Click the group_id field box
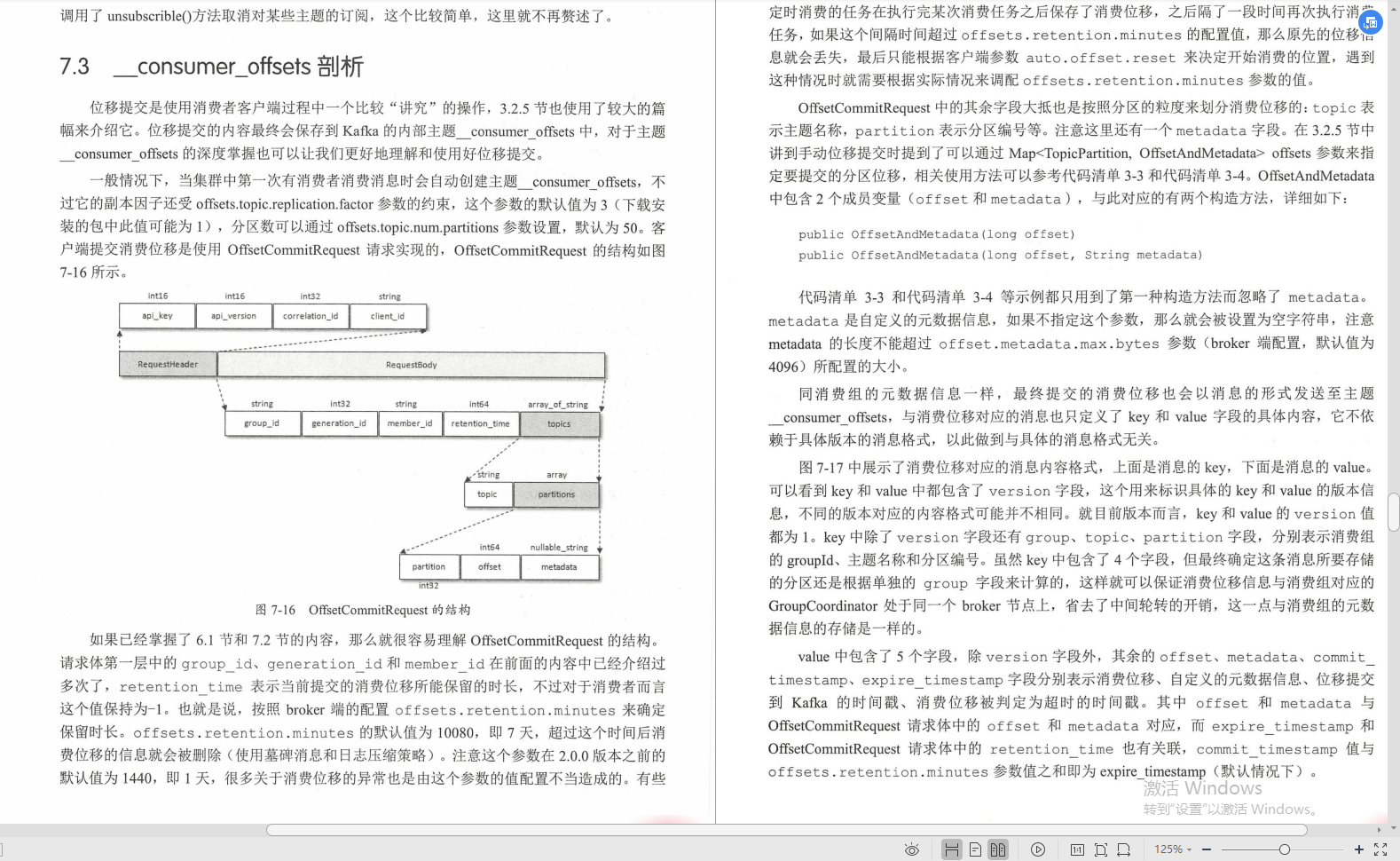Viewport: 1400px width, 861px height. click(x=262, y=423)
